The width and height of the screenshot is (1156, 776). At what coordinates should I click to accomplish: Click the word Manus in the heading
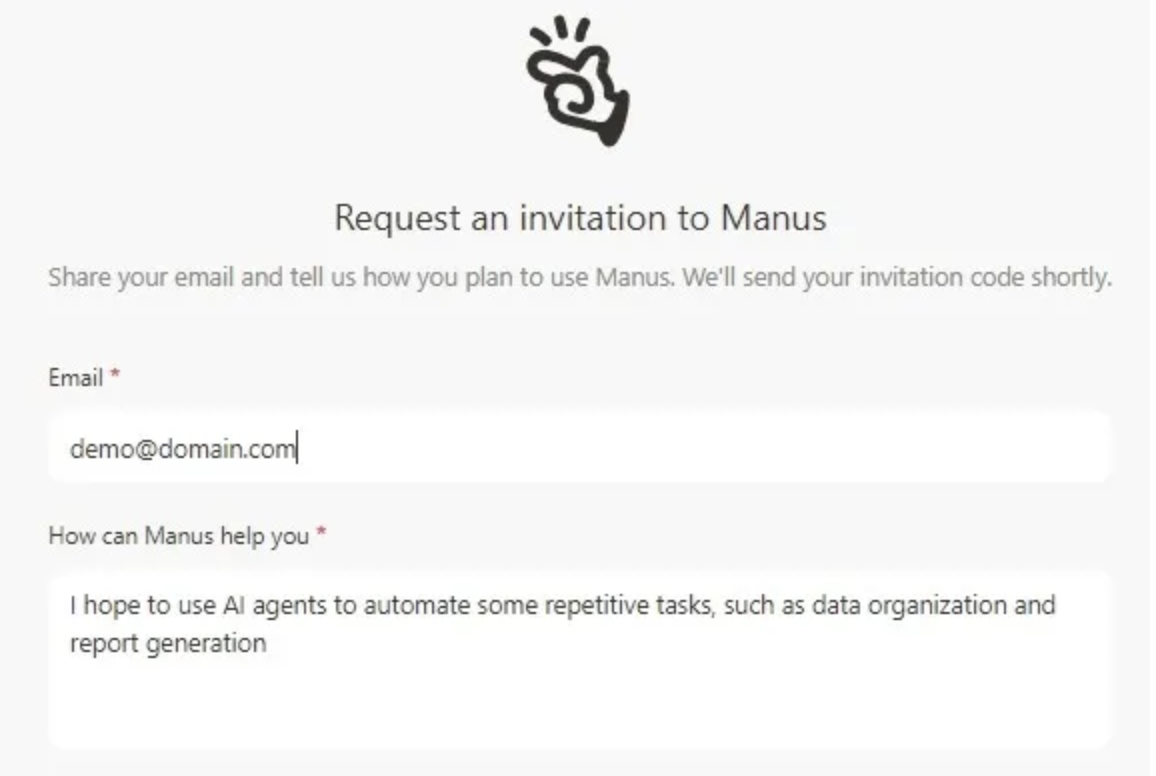tap(773, 217)
